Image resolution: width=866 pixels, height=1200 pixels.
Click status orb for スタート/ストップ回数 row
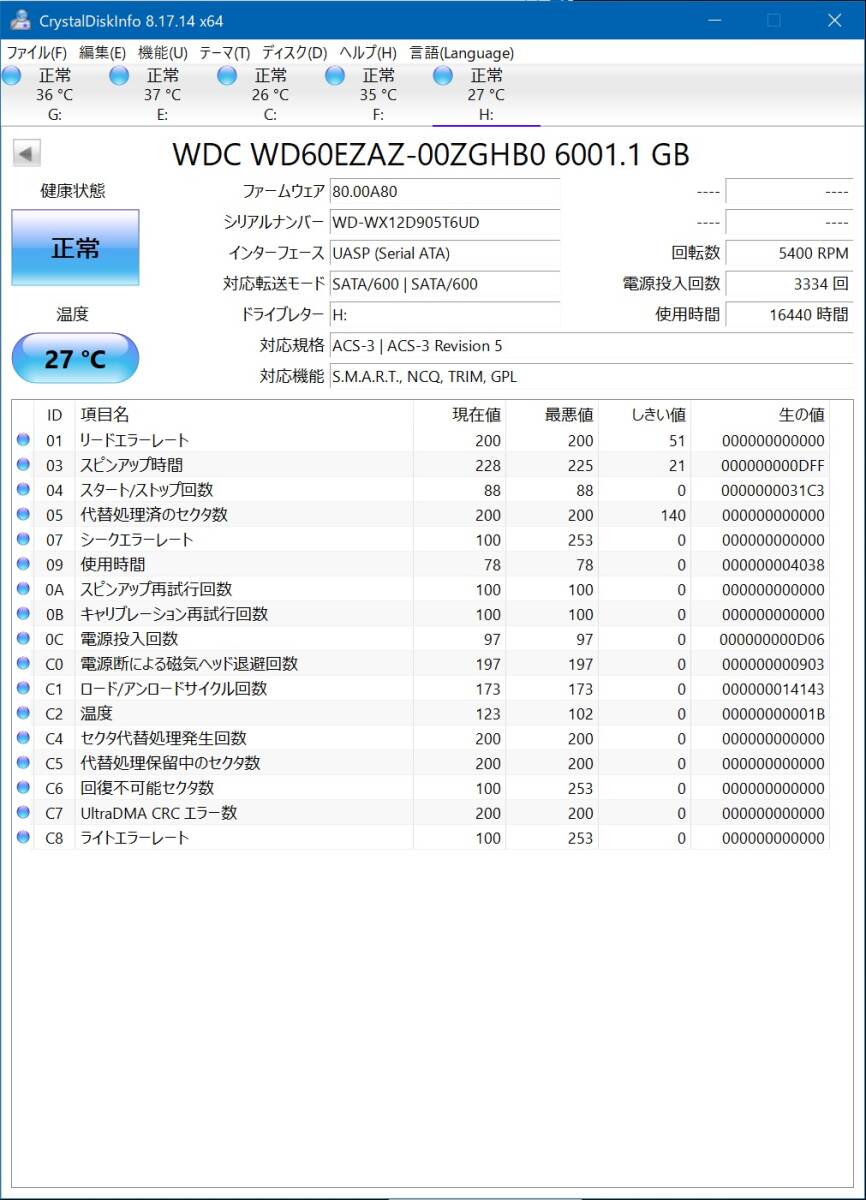23,490
